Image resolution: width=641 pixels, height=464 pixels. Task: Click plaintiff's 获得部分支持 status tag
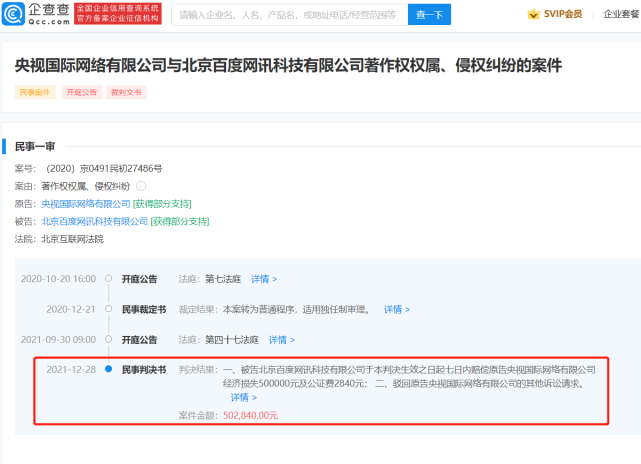[162, 204]
